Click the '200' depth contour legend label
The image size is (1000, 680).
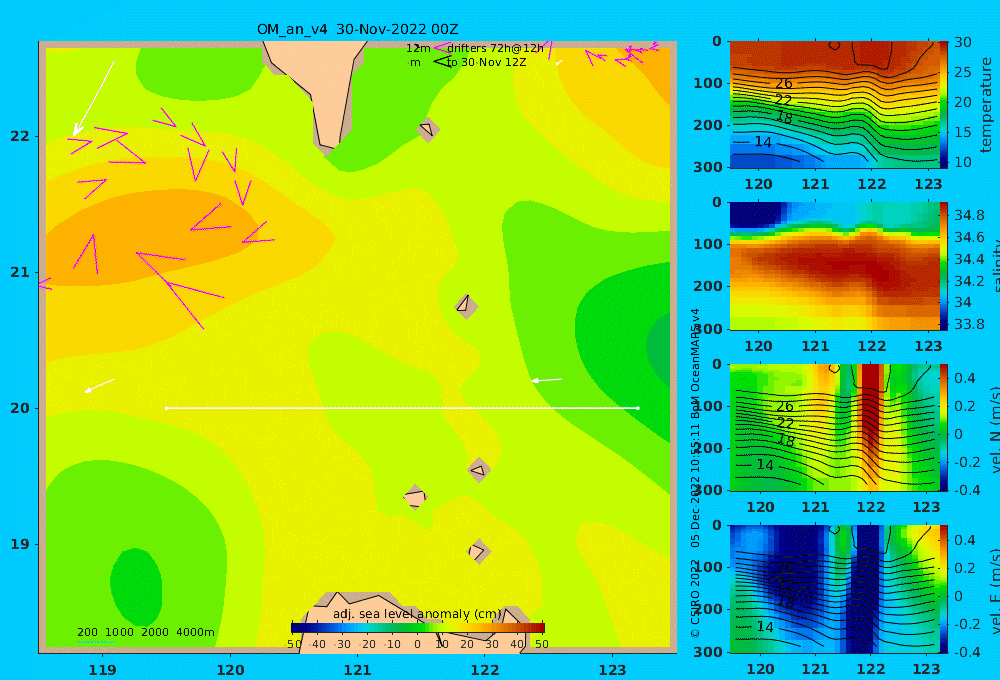click(87, 632)
